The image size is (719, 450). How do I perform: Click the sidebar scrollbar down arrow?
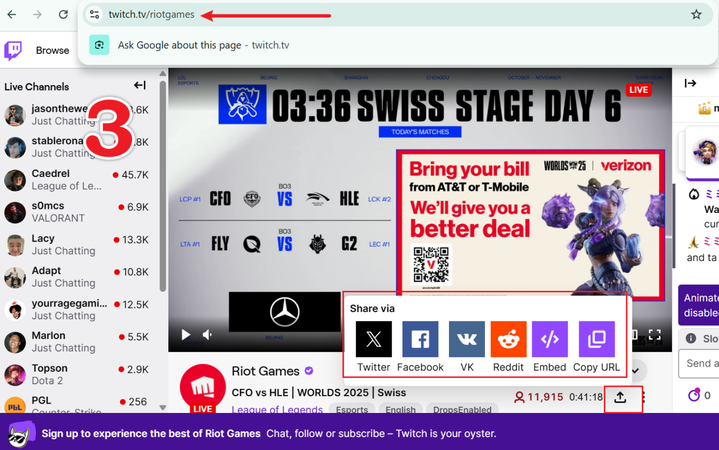(x=163, y=407)
